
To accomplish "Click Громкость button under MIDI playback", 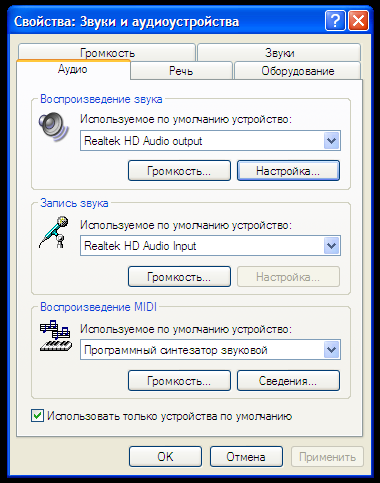I will (x=179, y=380).
